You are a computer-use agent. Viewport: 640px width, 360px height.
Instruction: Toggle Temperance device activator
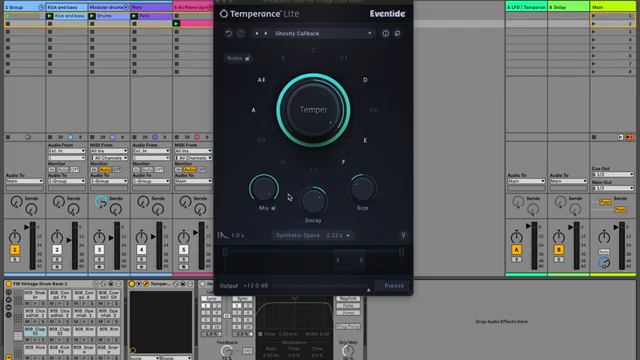point(132,284)
